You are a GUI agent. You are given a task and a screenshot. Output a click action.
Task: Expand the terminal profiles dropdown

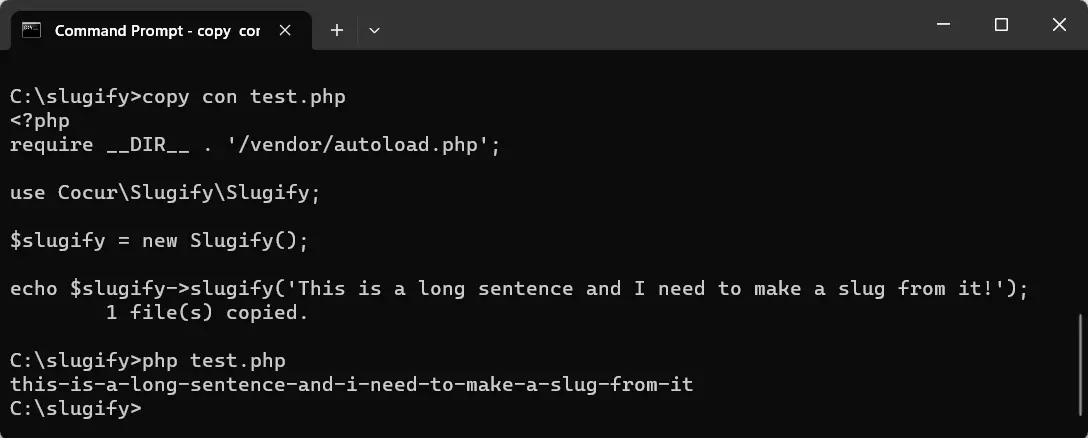point(374,30)
